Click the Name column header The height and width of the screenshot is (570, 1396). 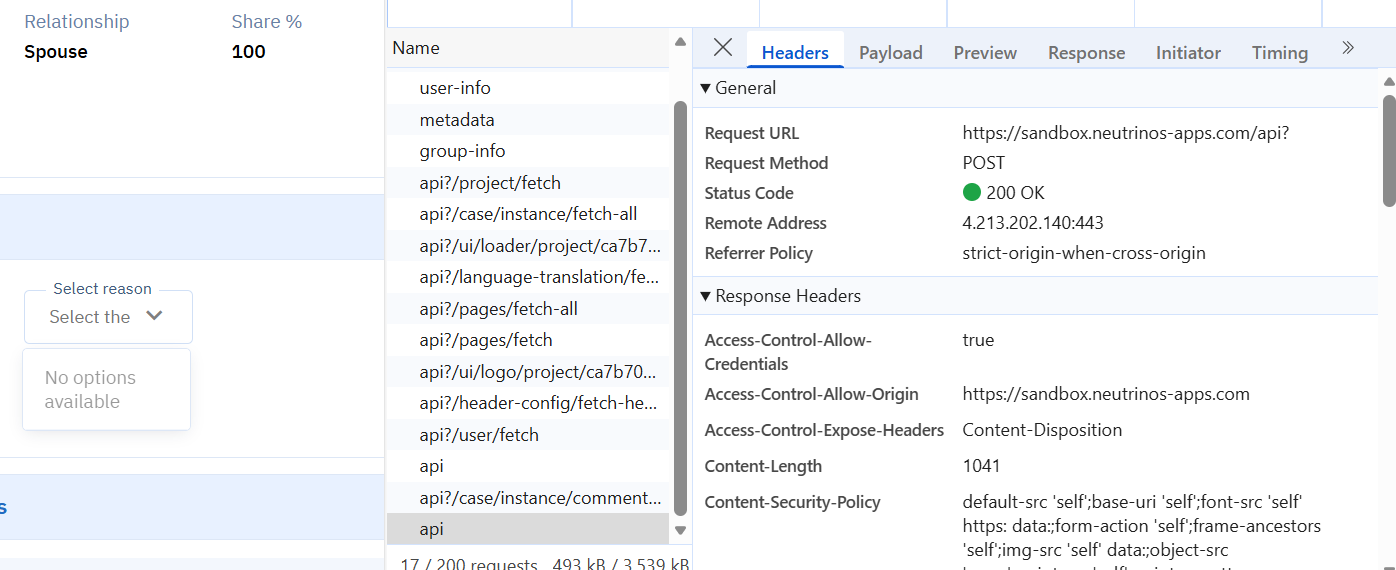pyautogui.click(x=528, y=48)
